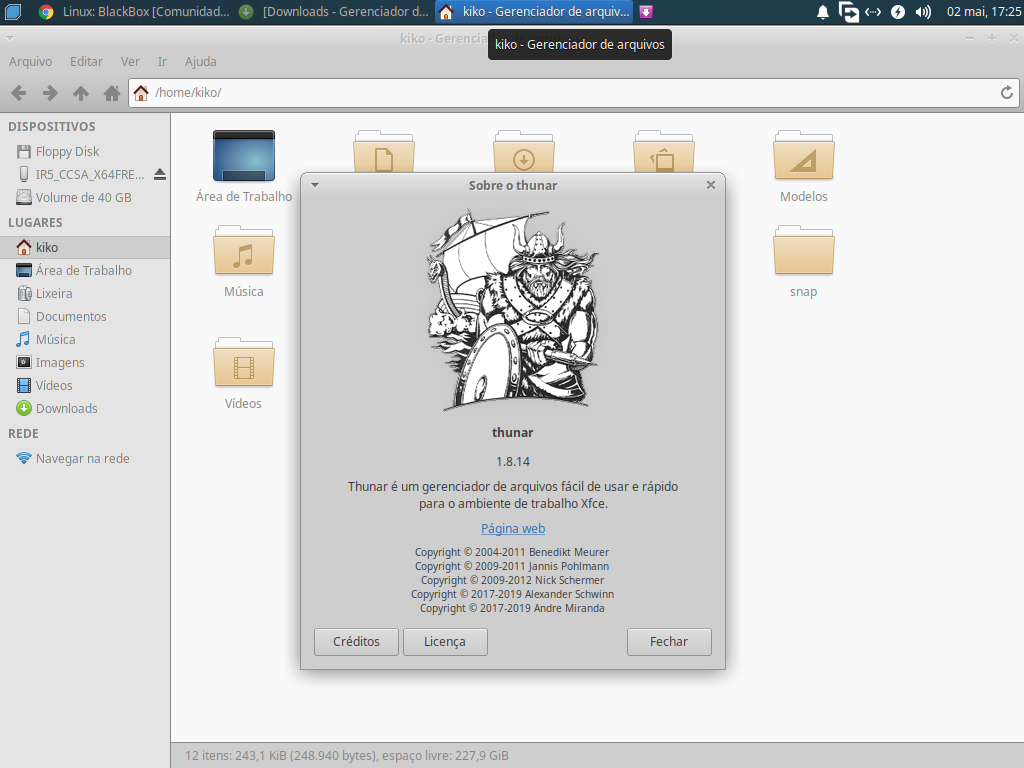Select Navegar na rede in sidebar
Screen dimensions: 1024x768
[85, 458]
